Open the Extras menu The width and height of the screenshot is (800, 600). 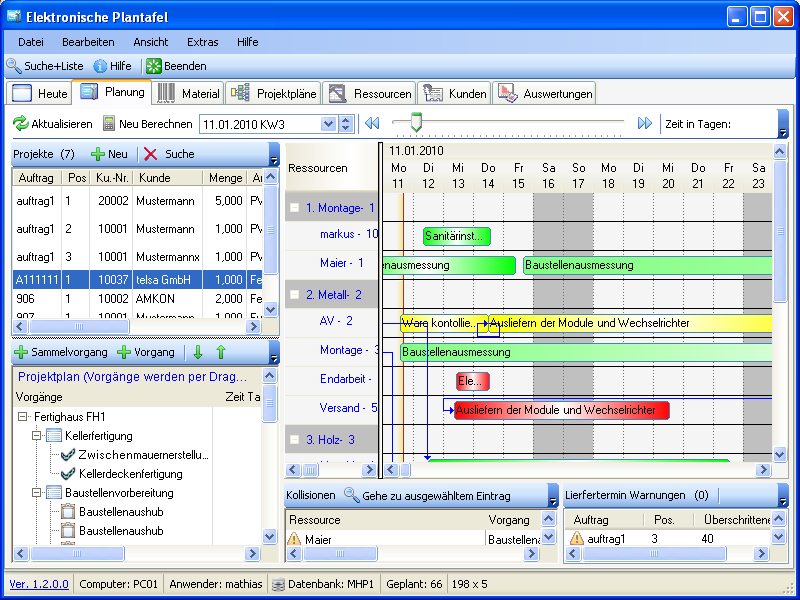coord(202,42)
